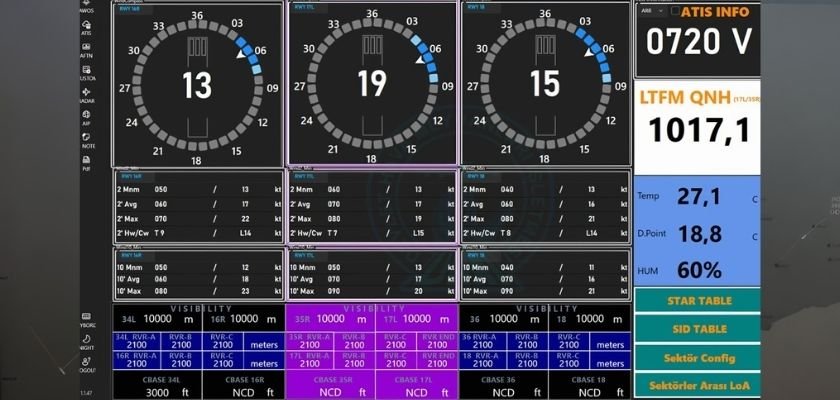
Task: Switch to NIGHT mode icon
Action: pos(88,342)
